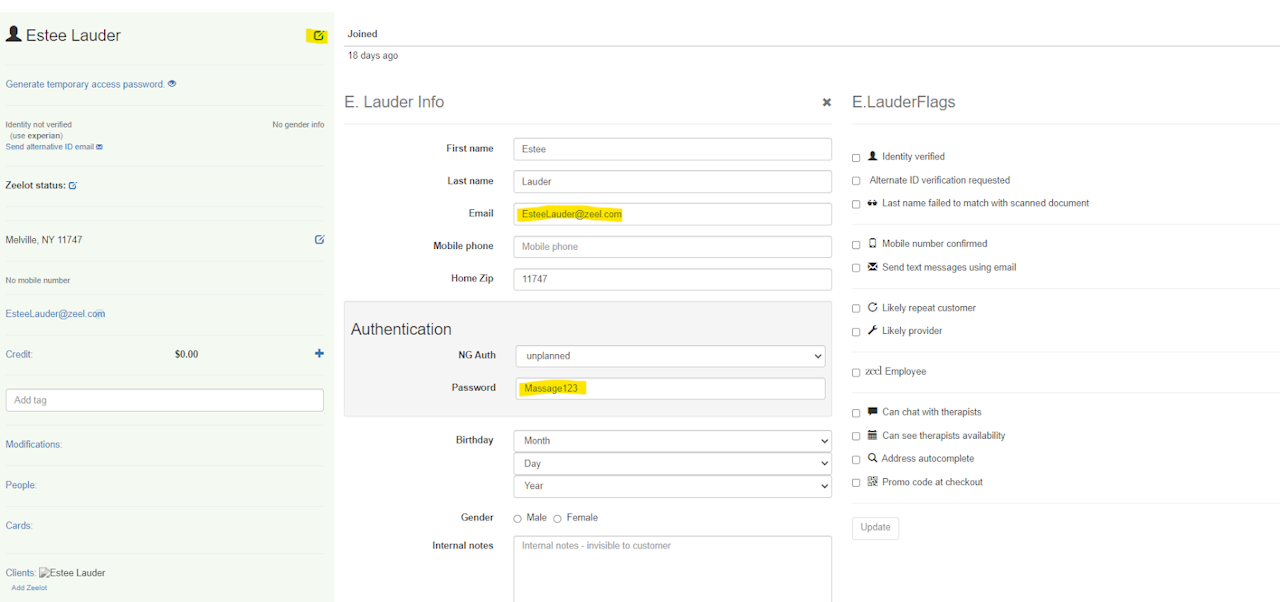This screenshot has height=602, width=1280.
Task: Select Female gender radio button
Action: (x=557, y=519)
